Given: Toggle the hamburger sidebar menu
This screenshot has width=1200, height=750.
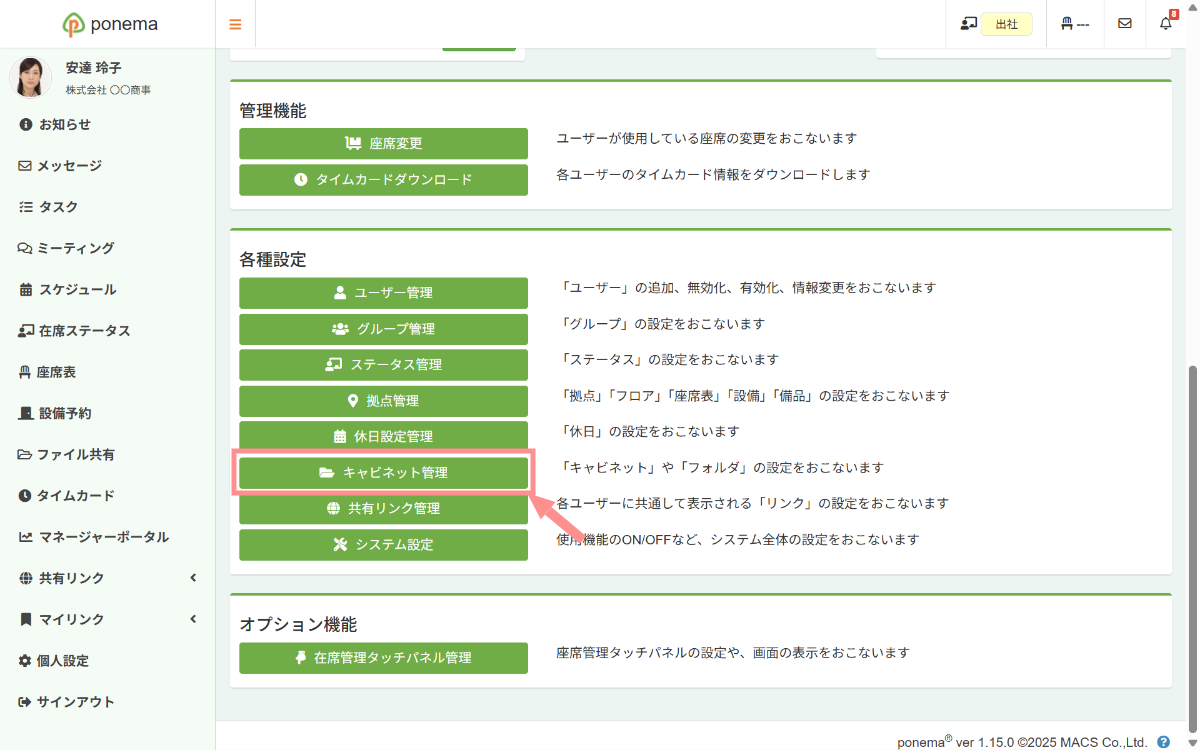Looking at the screenshot, I should [x=235, y=24].
